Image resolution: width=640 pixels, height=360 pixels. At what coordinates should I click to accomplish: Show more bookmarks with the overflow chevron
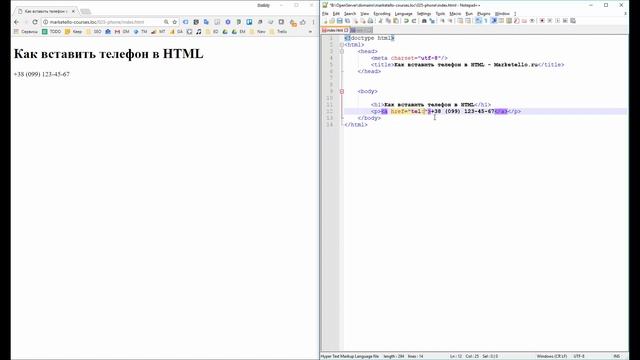click(311, 31)
